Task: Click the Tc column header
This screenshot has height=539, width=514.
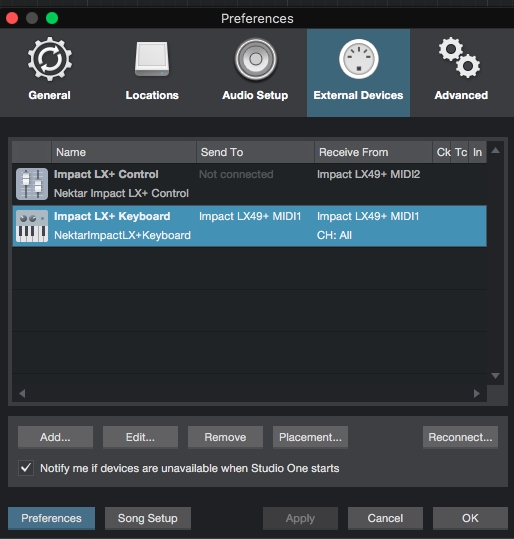Action: (460, 152)
